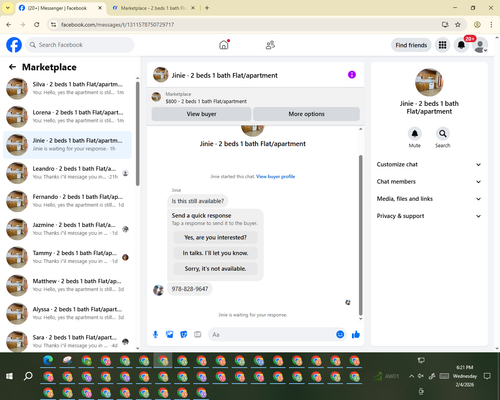Open Alyssa's apartment conversation
The image size is (500, 400).
click(67, 313)
